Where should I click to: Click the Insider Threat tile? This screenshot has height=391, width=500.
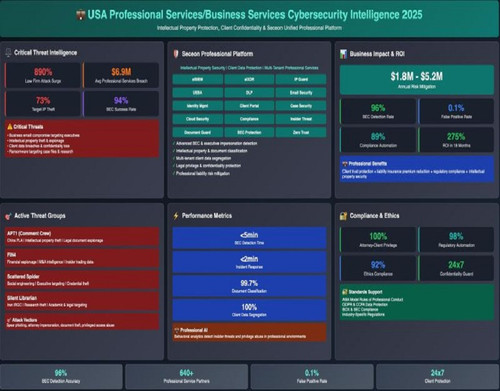tap(301, 119)
